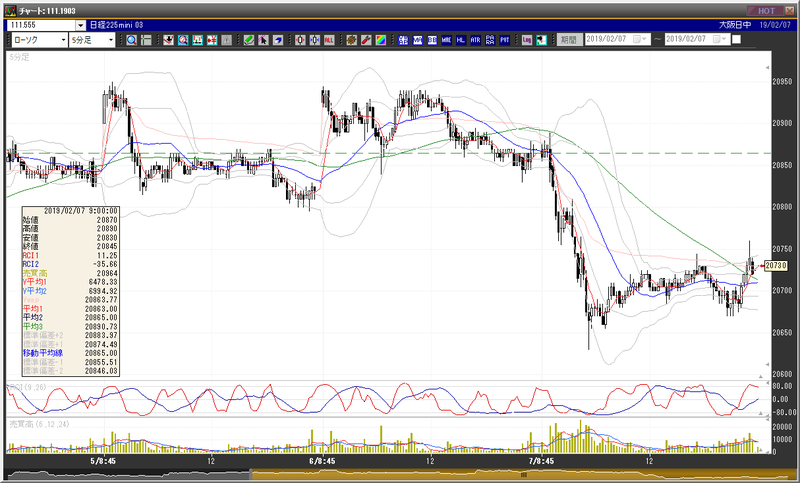Open the ローソク chart type dropdown
This screenshot has width=800, height=483.
[x=40, y=40]
